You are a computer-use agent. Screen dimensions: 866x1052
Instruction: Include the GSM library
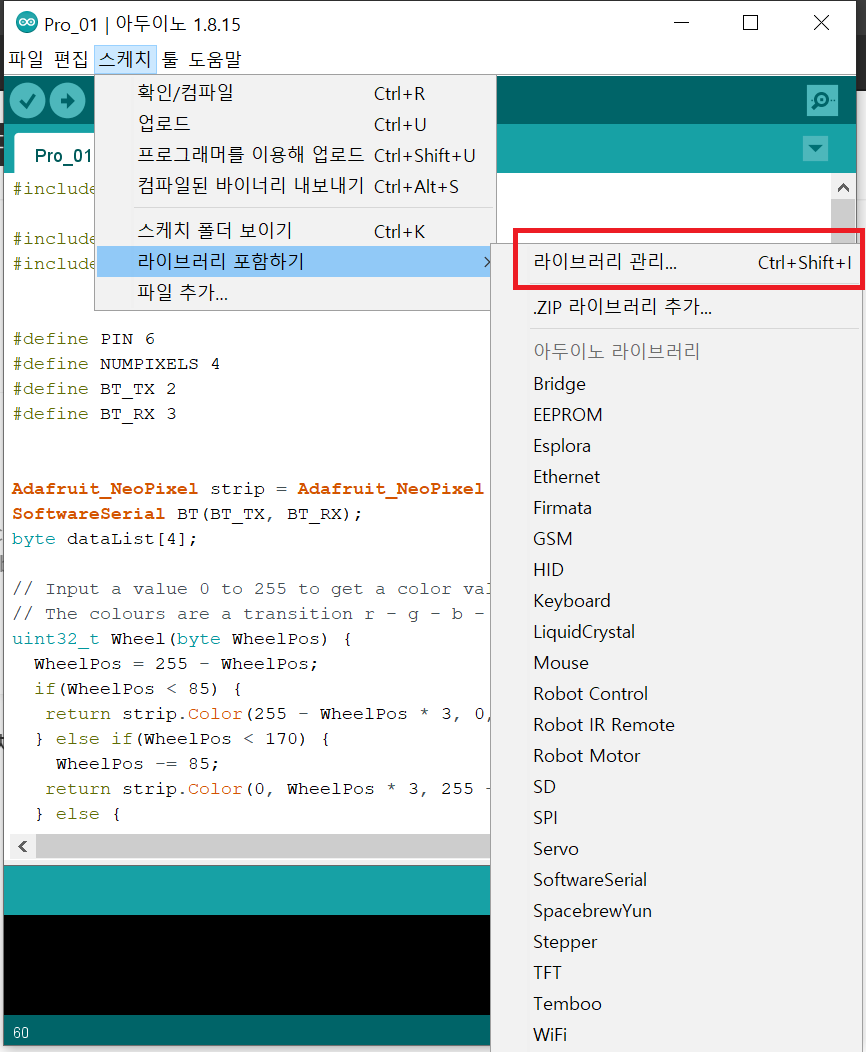(678, 539)
